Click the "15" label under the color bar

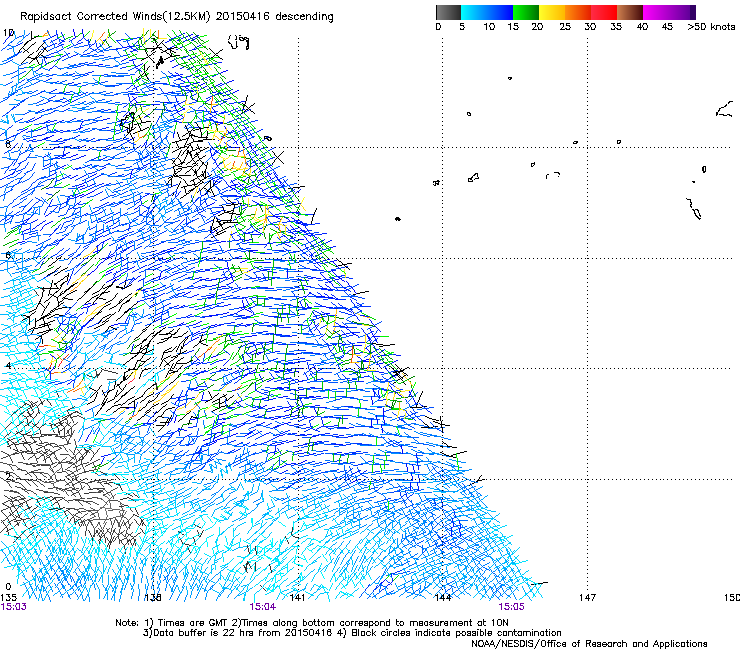pos(513,27)
